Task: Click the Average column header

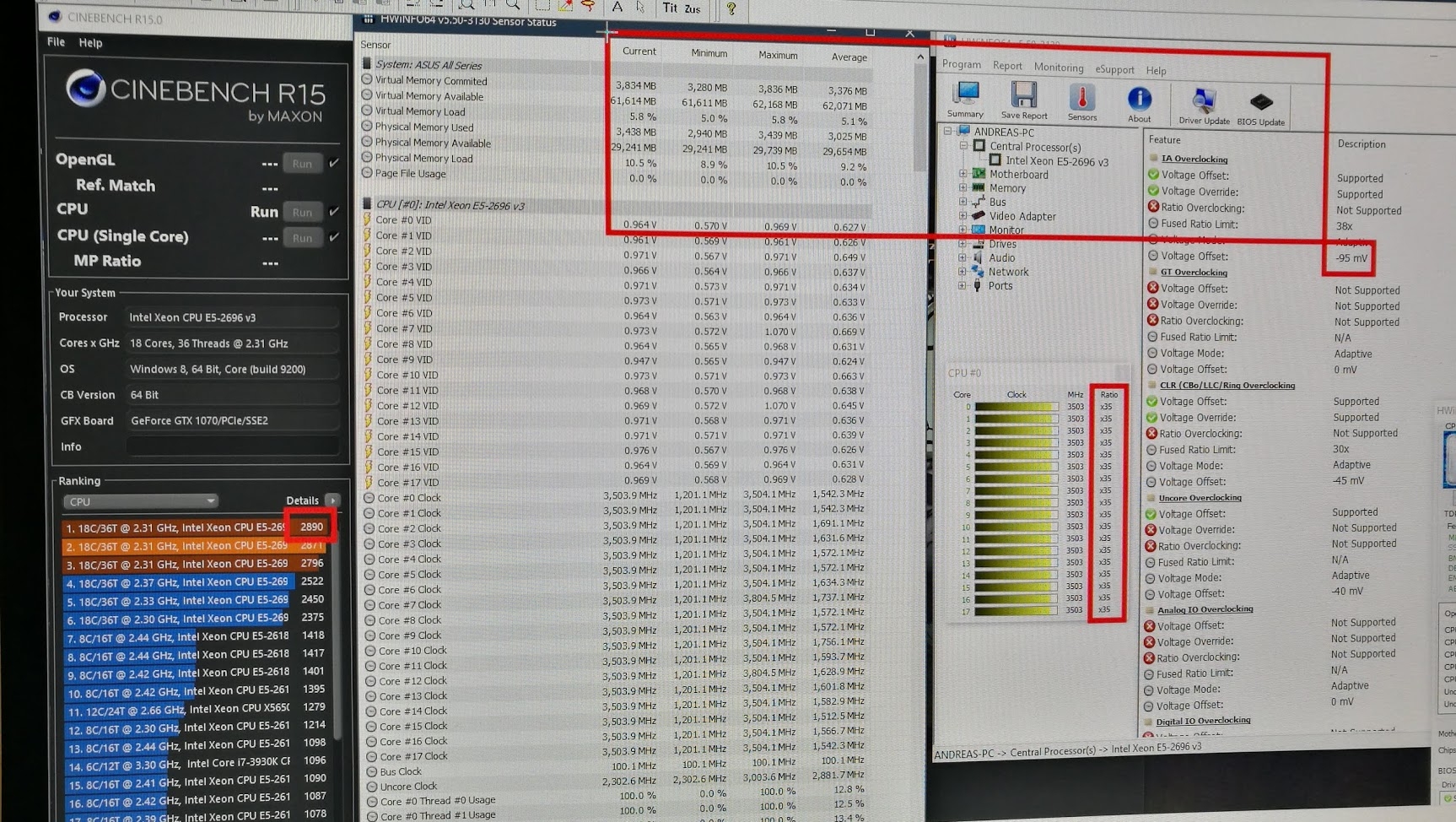Action: (x=849, y=57)
